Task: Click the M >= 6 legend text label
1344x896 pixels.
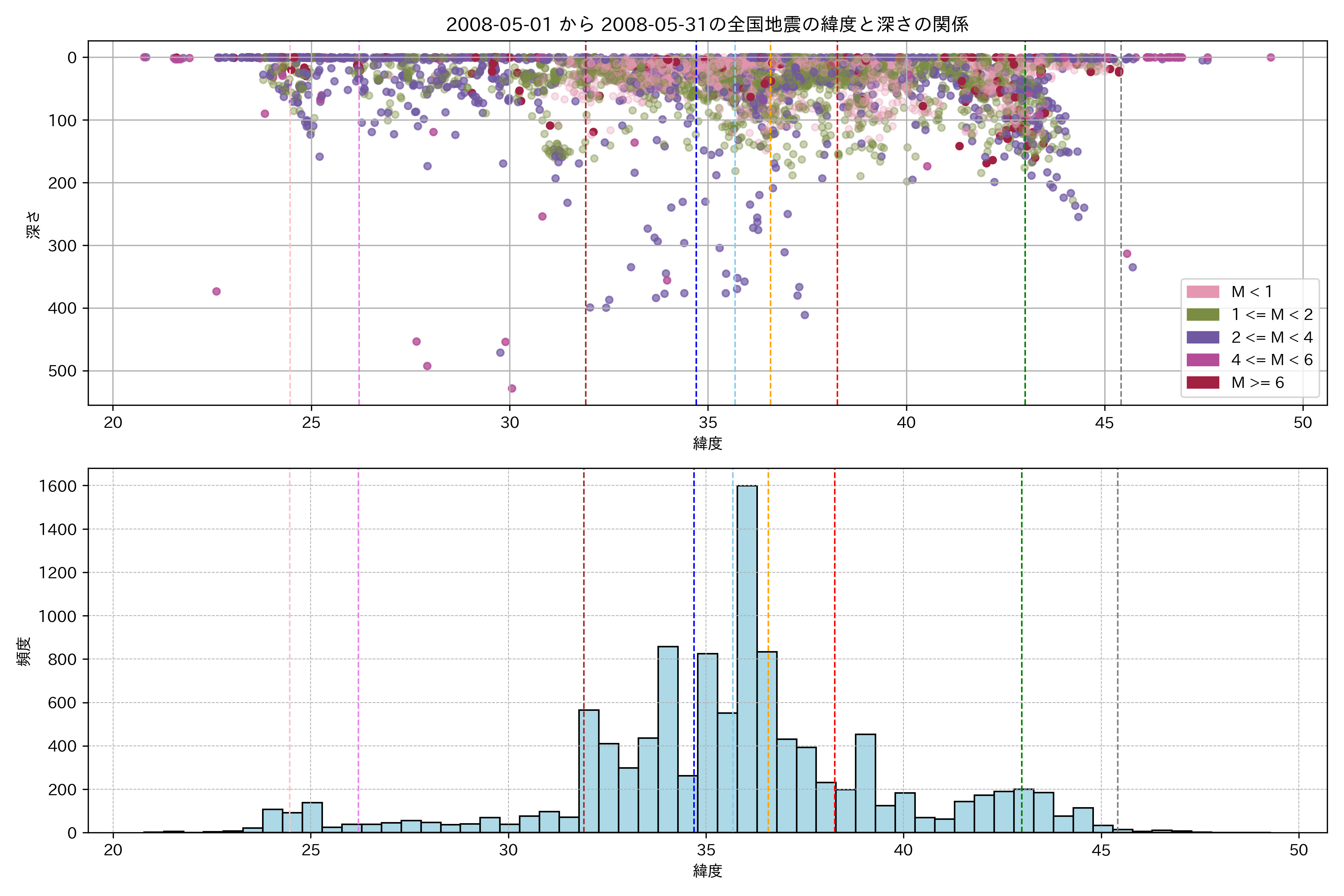Action: [1257, 383]
